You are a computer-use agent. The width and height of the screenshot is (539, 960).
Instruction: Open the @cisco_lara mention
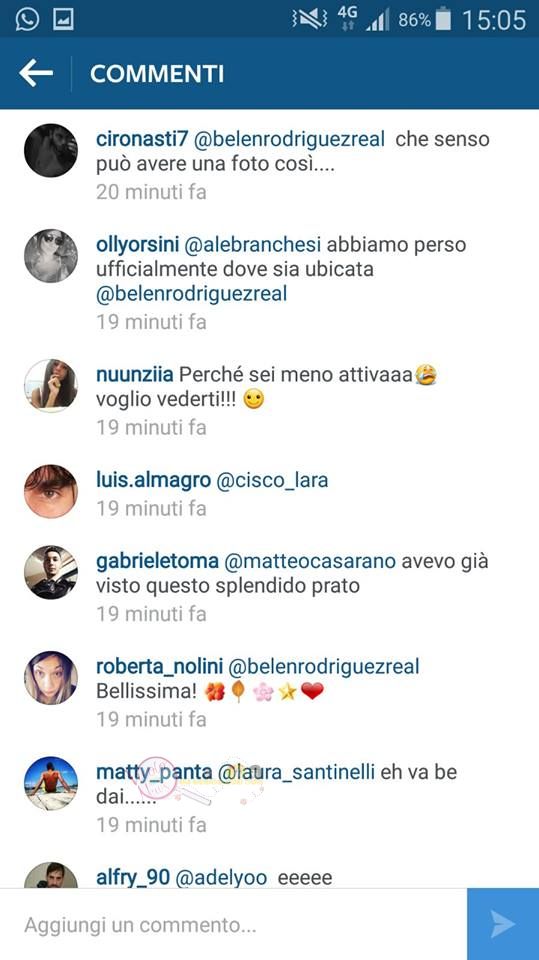tap(272, 480)
